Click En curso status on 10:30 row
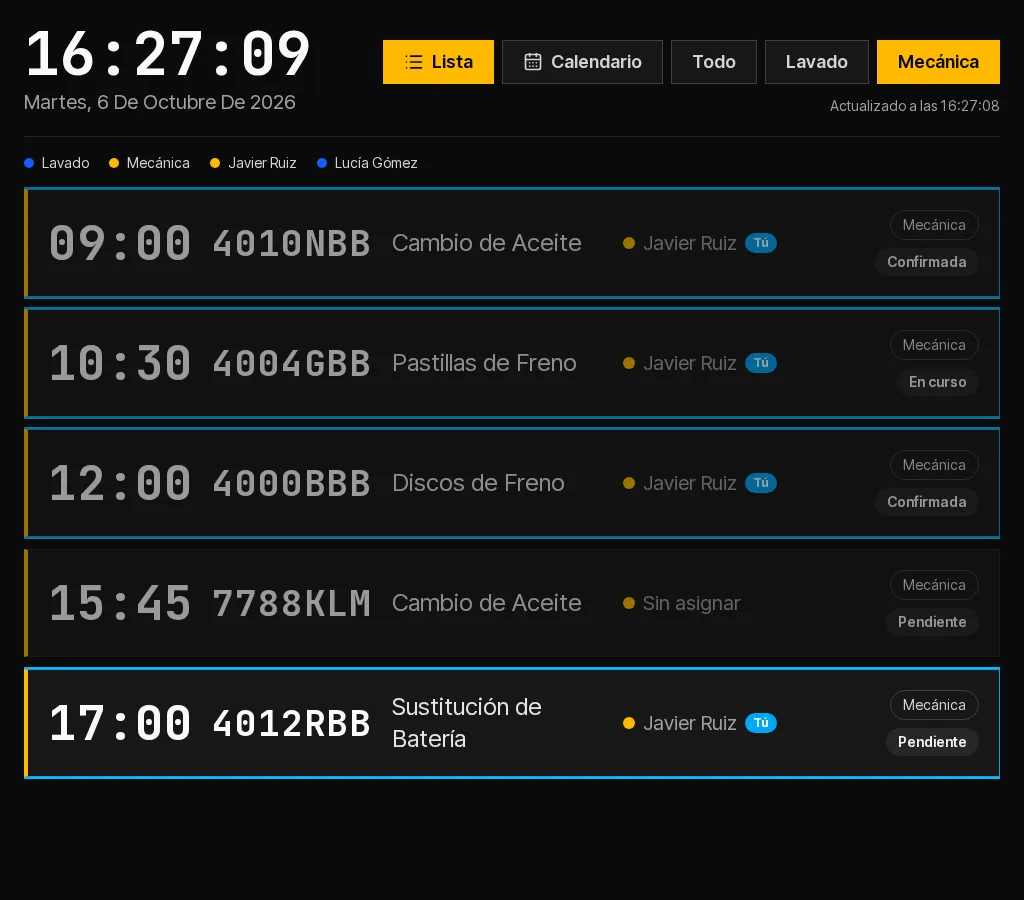 coord(937,382)
